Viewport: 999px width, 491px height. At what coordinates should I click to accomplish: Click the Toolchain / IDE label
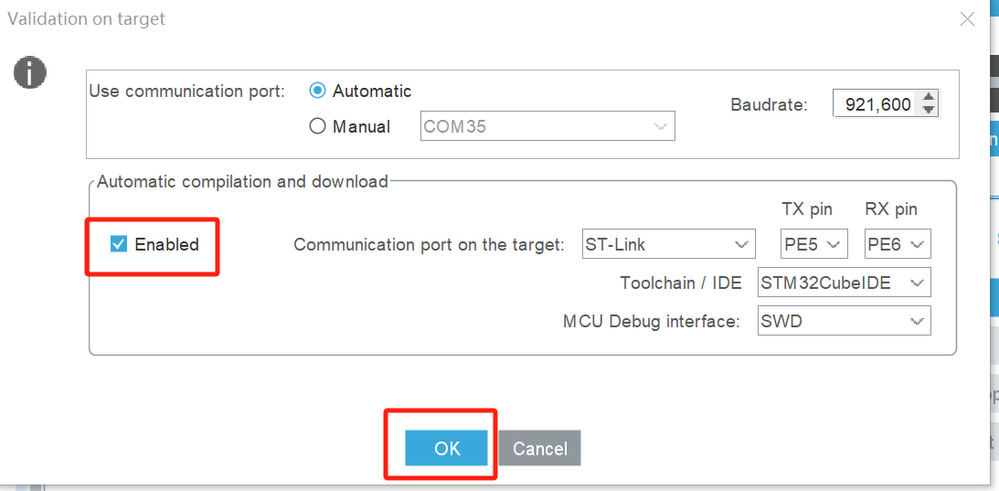coord(681,283)
